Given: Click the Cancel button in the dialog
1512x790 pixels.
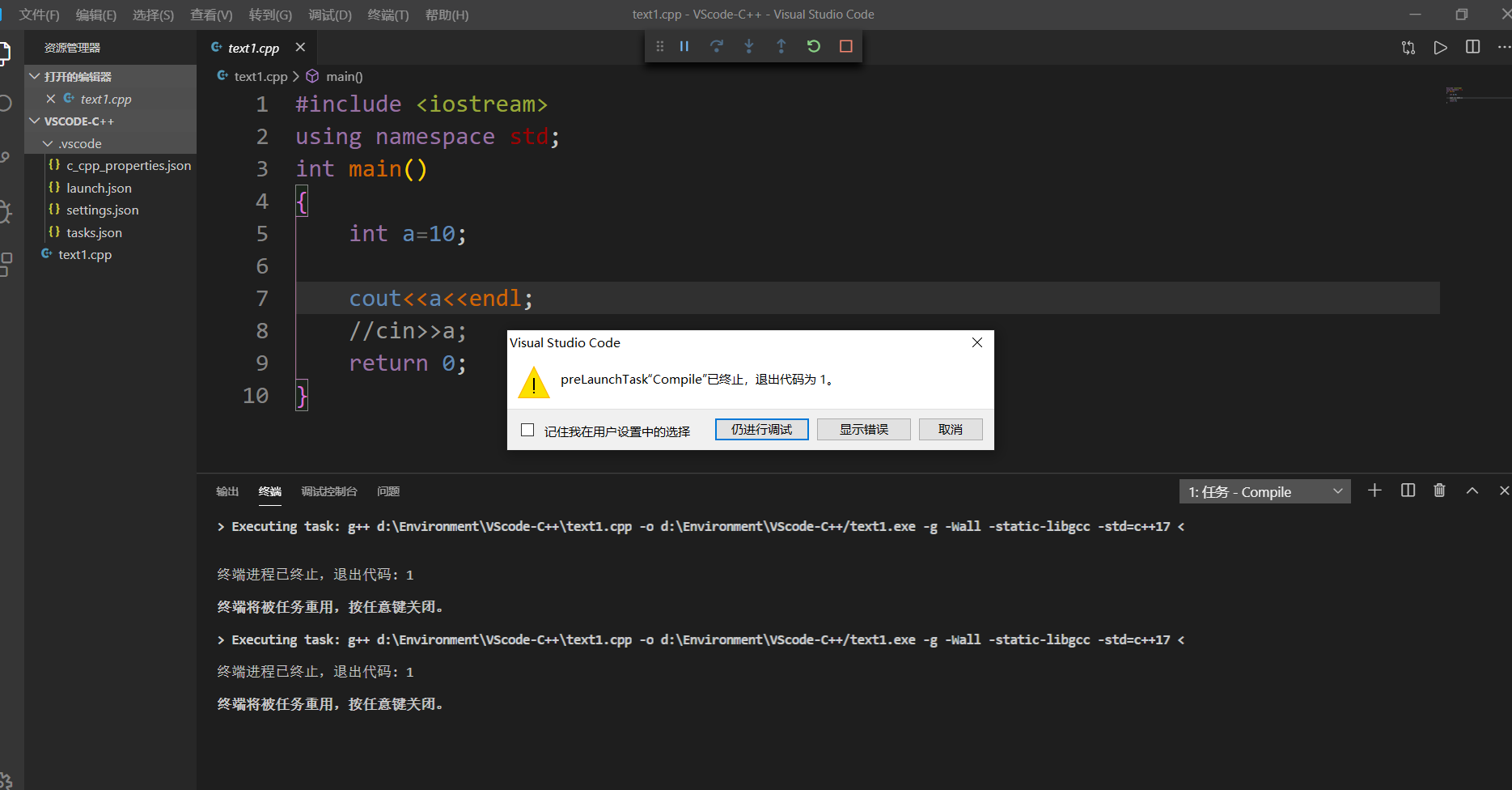Looking at the screenshot, I should point(951,429).
